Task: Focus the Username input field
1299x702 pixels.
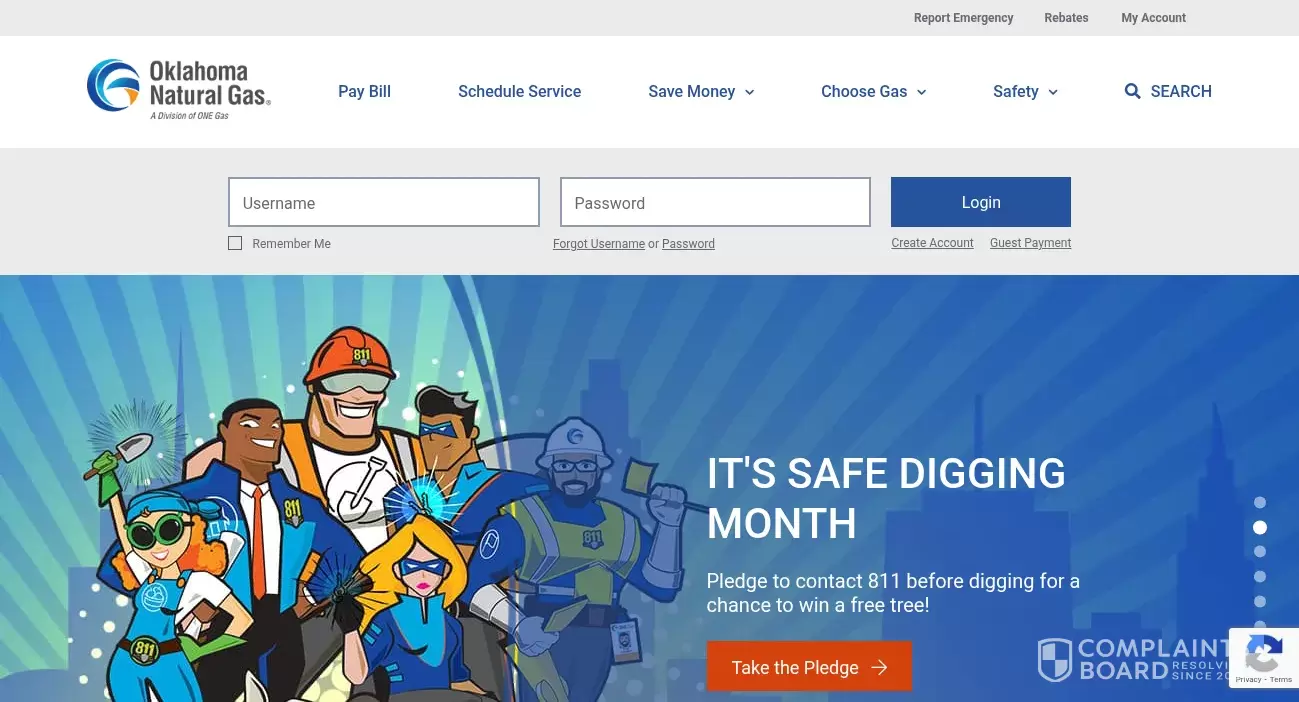Action: coord(384,202)
